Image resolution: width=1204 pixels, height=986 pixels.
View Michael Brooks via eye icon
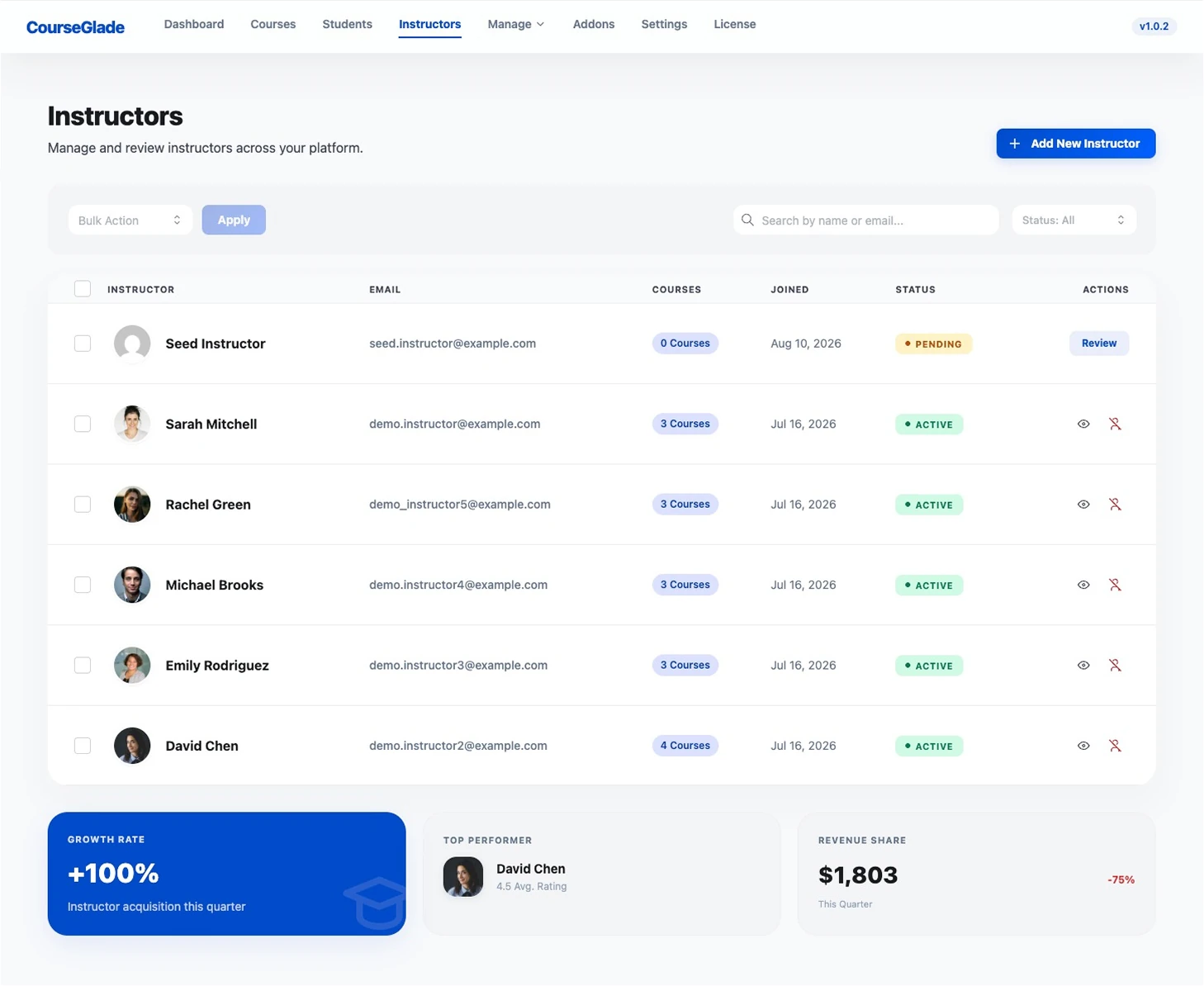coord(1083,585)
